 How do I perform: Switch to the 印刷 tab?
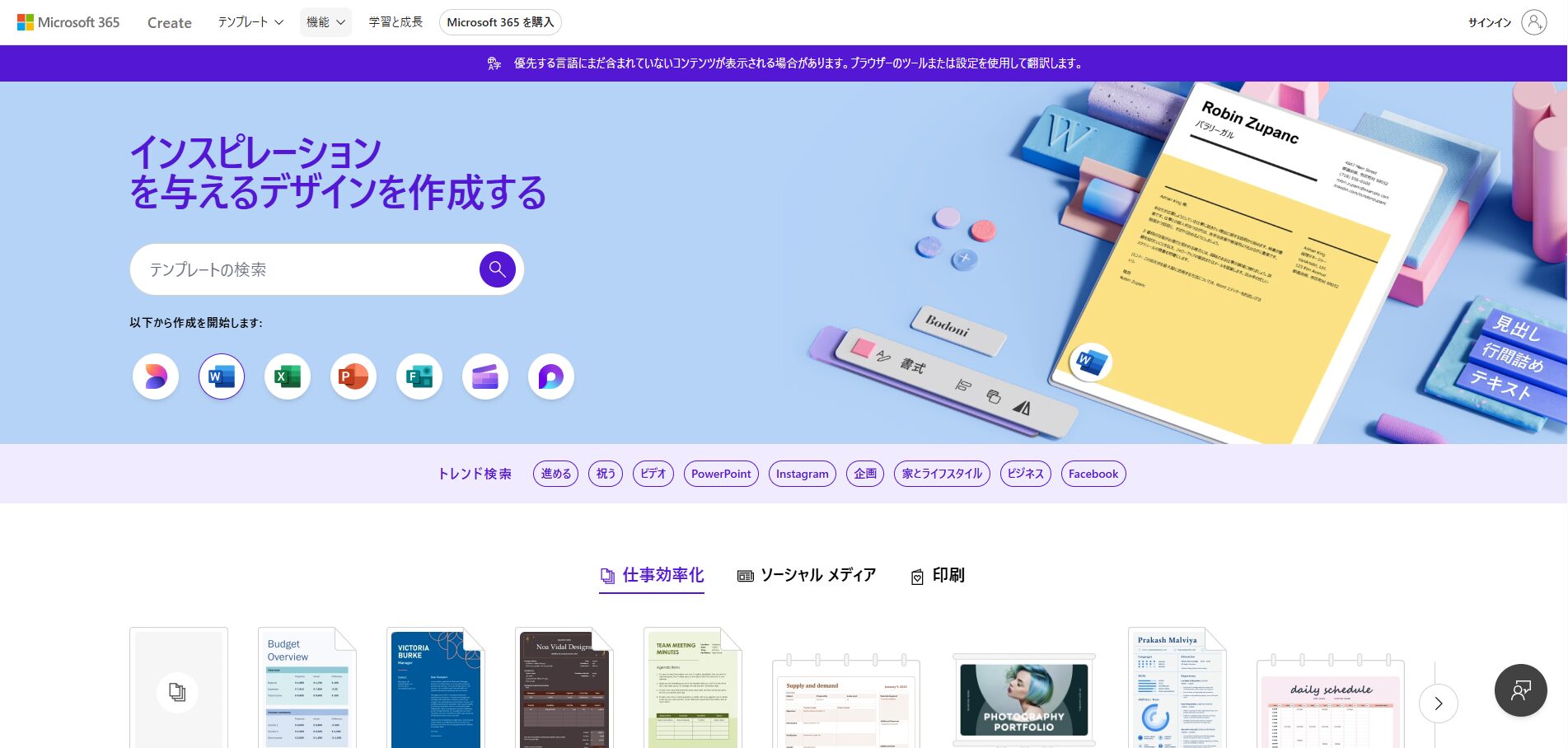tap(938, 575)
